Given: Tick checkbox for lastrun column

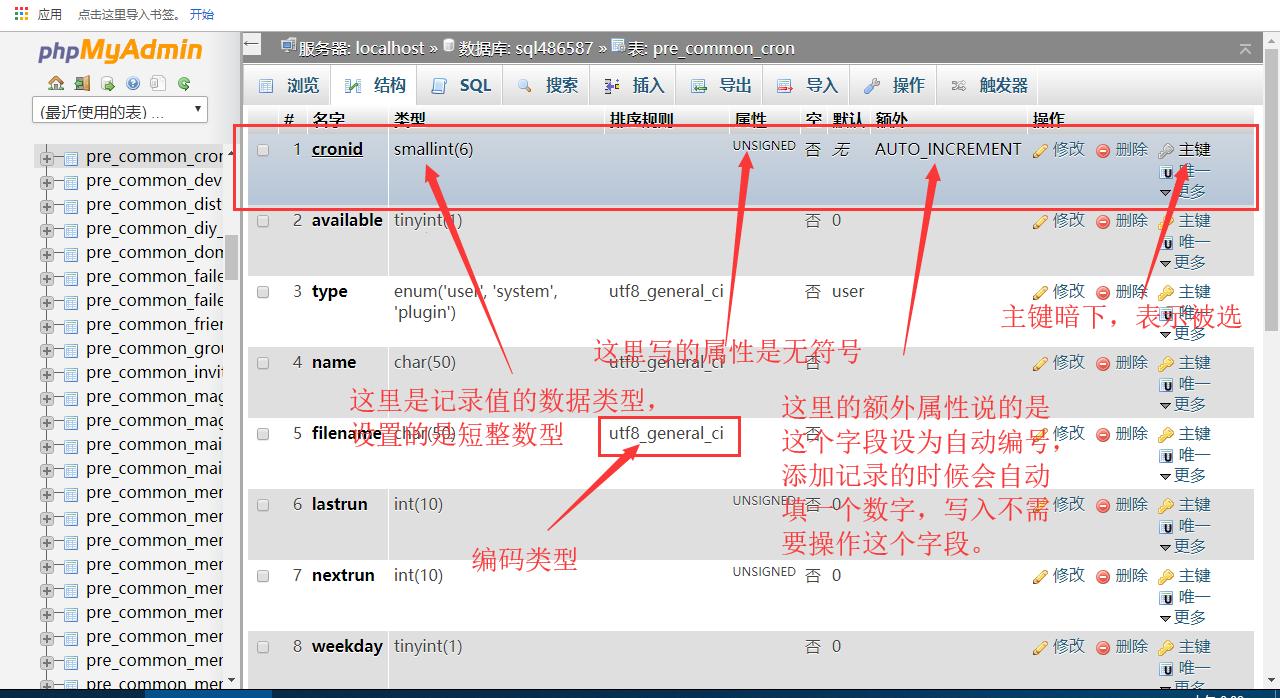Looking at the screenshot, I should [x=263, y=505].
